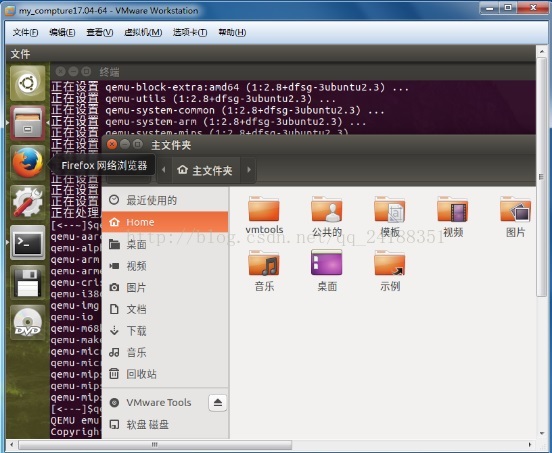Click the VMware vertical scrollbar thumb
Screen dimensions: 552x453
(x=541, y=177)
